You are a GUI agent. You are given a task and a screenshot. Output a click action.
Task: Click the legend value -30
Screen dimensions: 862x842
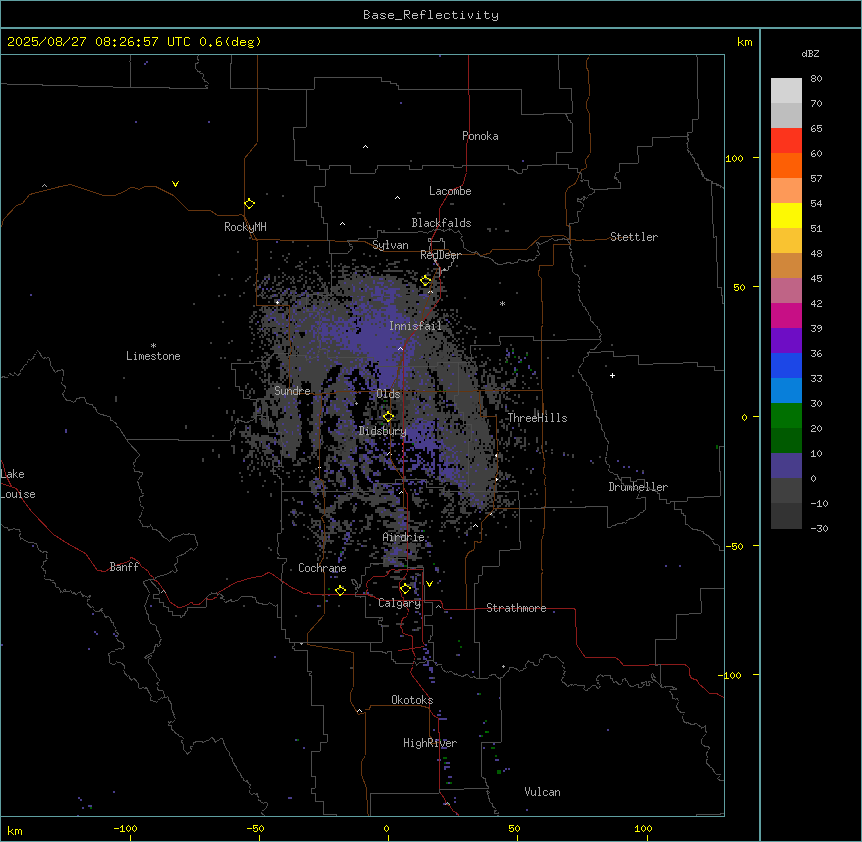(819, 528)
